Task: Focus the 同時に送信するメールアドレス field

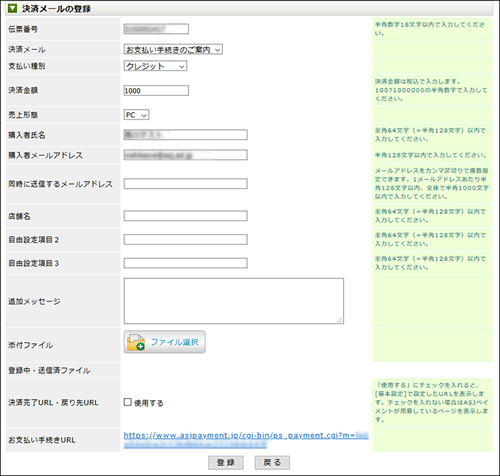Action: (x=186, y=184)
